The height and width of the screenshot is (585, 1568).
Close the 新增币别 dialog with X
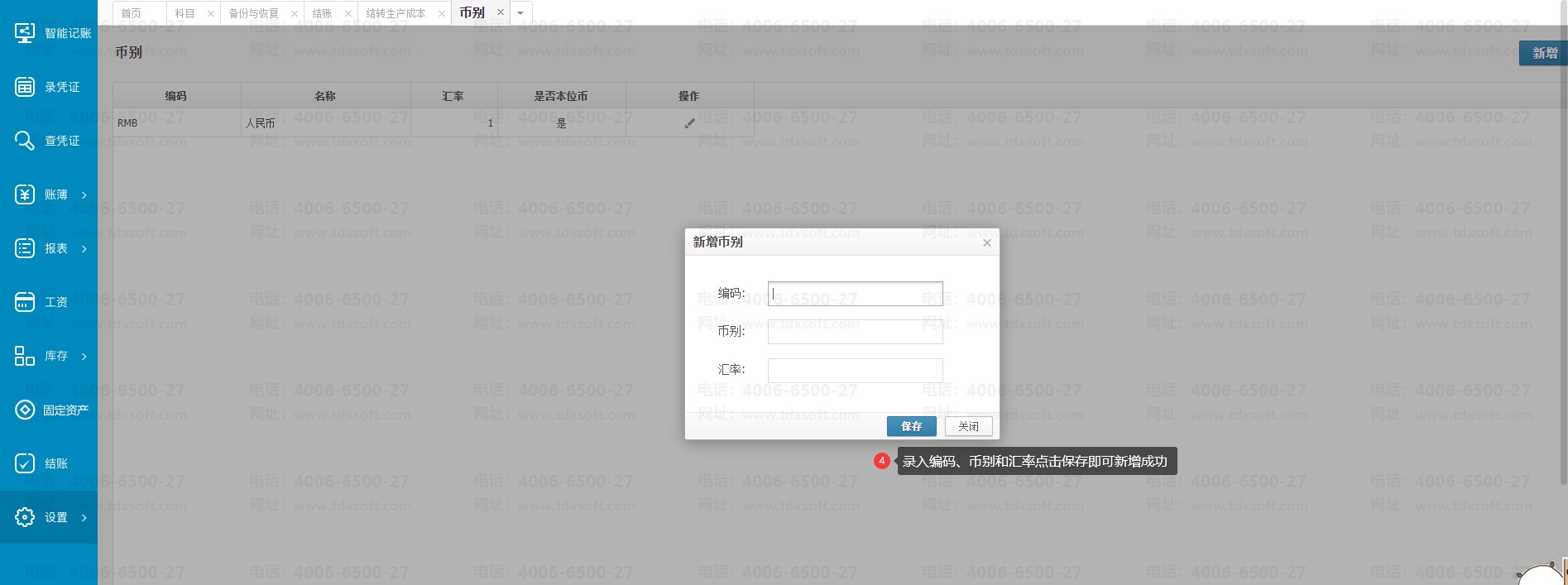click(x=986, y=242)
